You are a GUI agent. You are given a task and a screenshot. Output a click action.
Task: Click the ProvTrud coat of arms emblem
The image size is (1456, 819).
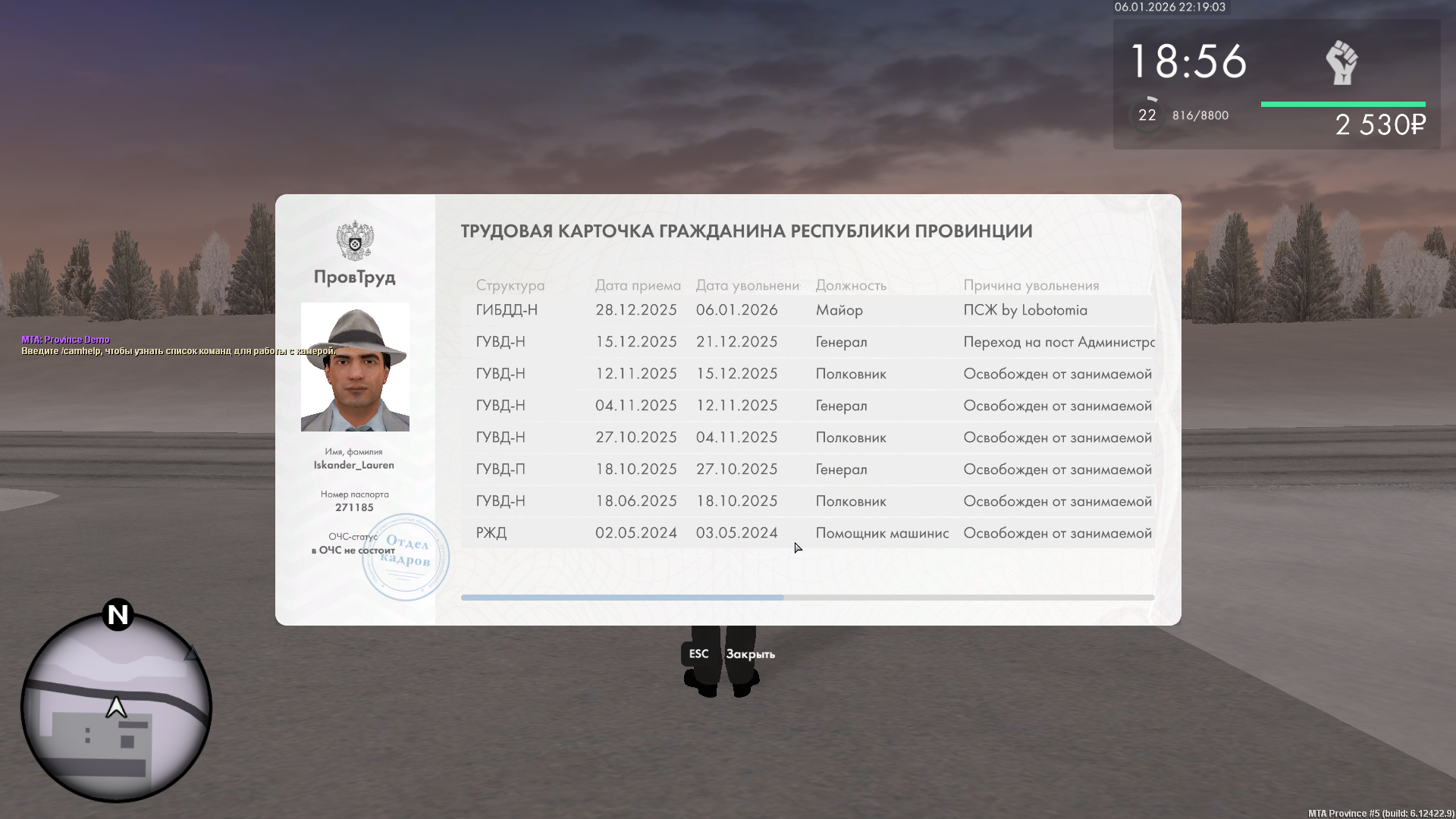(x=354, y=240)
